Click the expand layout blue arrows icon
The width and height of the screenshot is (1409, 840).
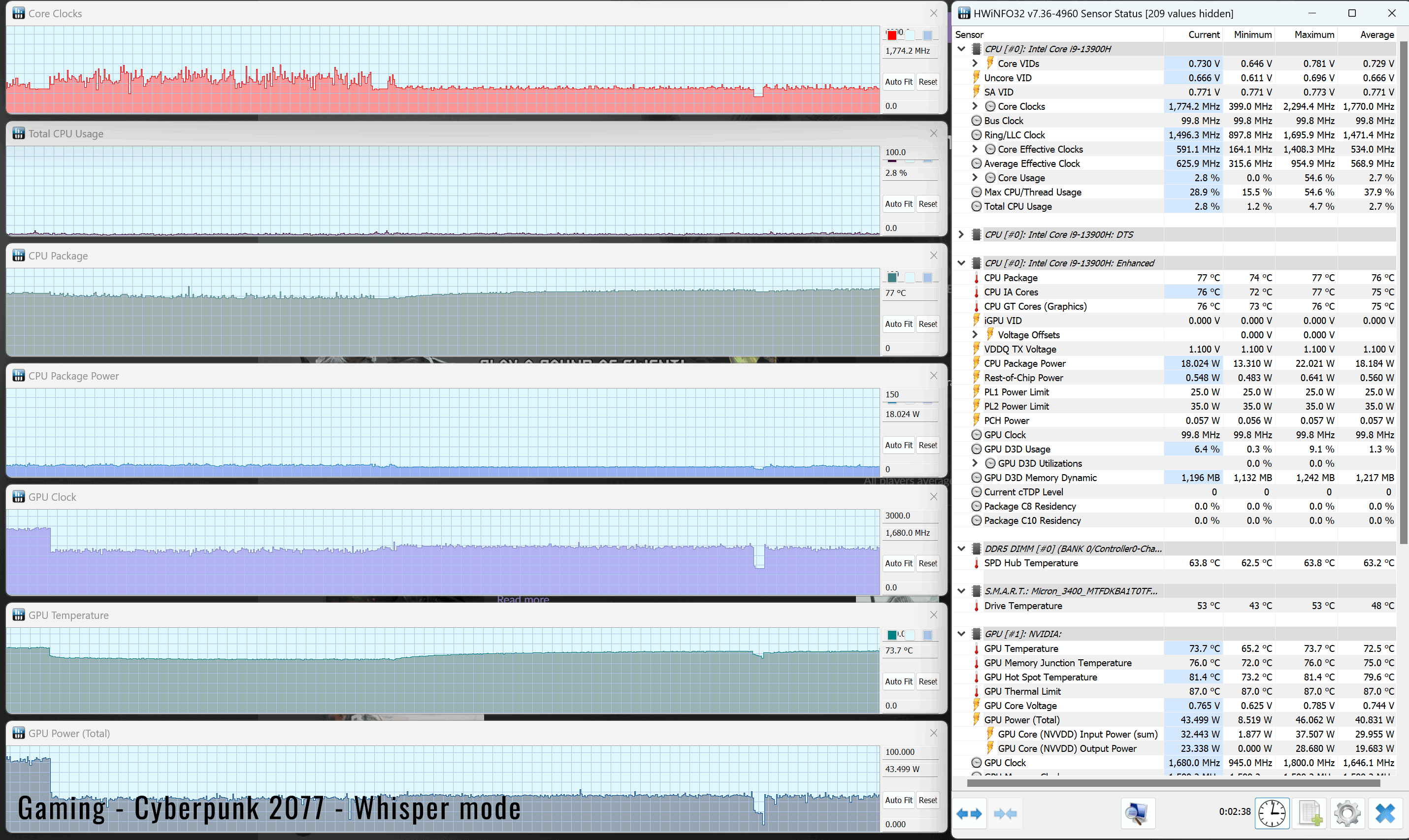(x=969, y=813)
